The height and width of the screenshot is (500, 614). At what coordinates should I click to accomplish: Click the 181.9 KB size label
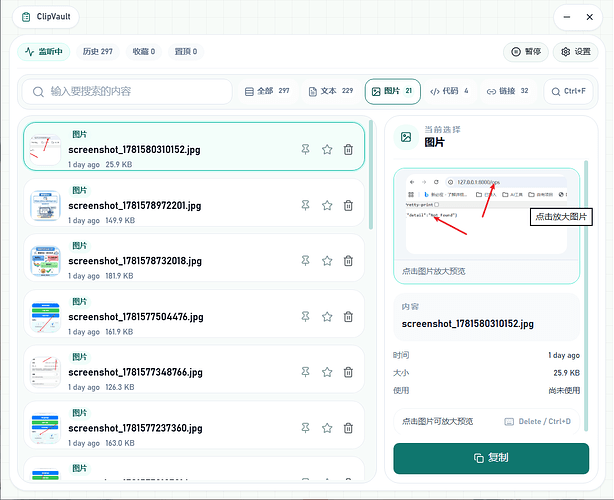[x=119, y=276]
